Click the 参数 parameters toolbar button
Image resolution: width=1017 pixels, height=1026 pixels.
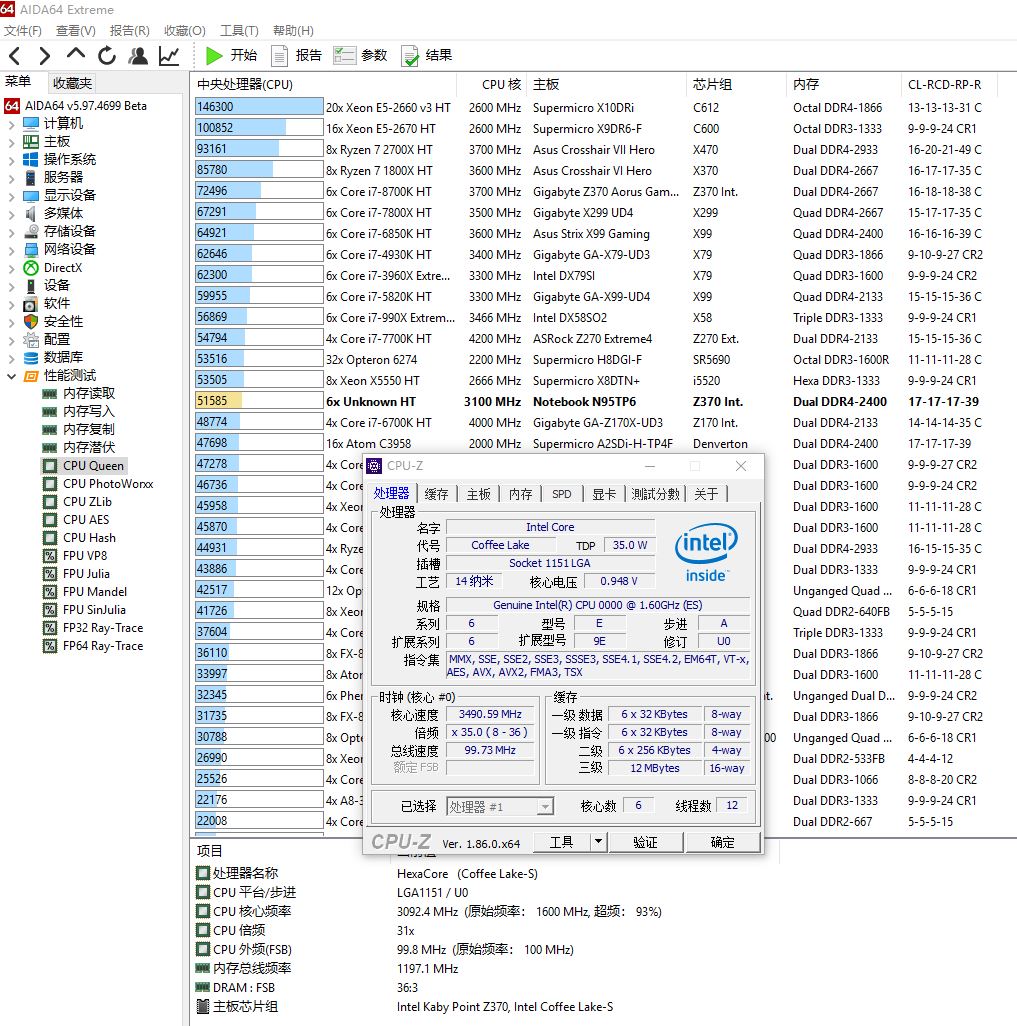pos(361,56)
